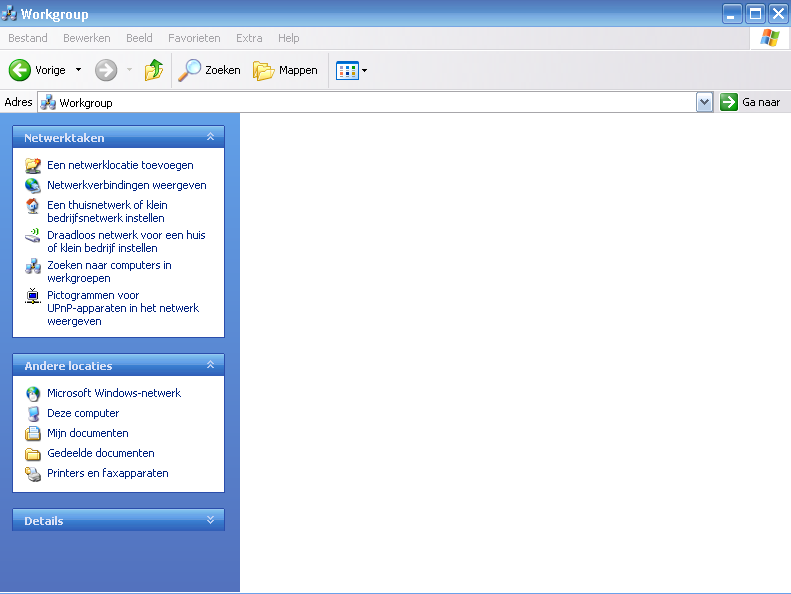The height and width of the screenshot is (594, 791).
Task: Click Pictogrammen voor UPnP-apparaten link
Action: click(123, 308)
